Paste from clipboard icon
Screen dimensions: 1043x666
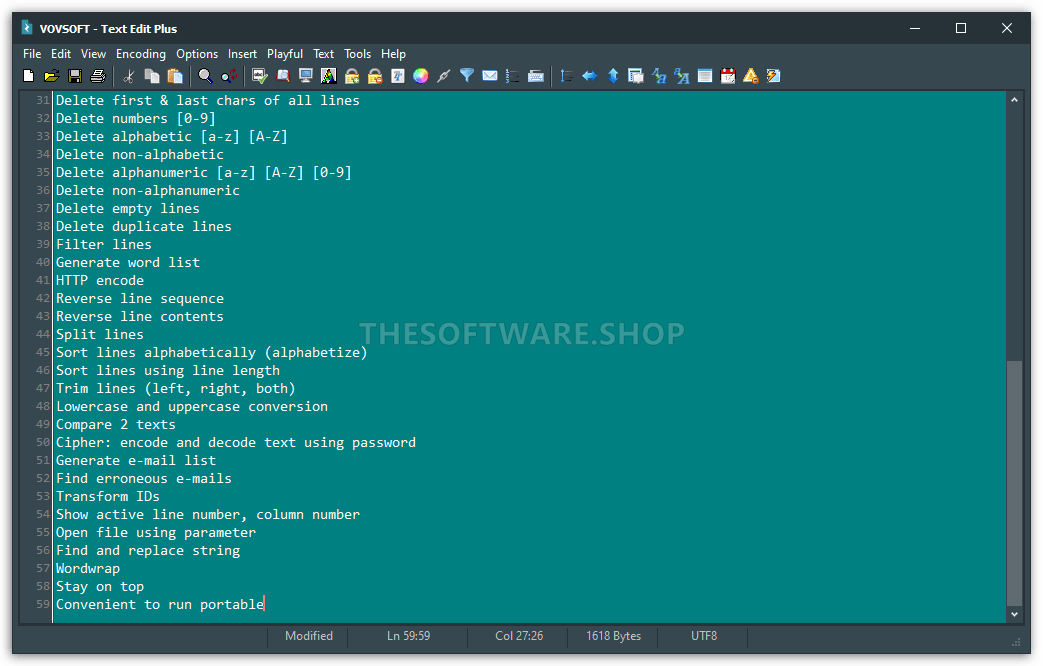pos(175,76)
